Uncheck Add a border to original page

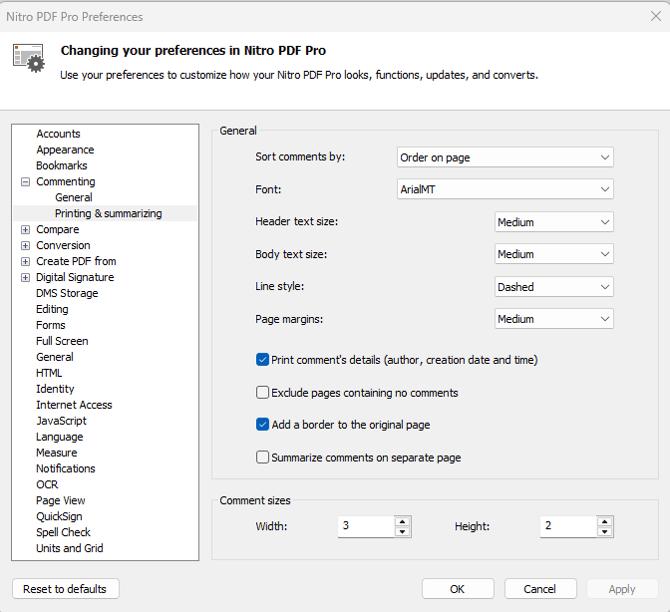[262, 424]
